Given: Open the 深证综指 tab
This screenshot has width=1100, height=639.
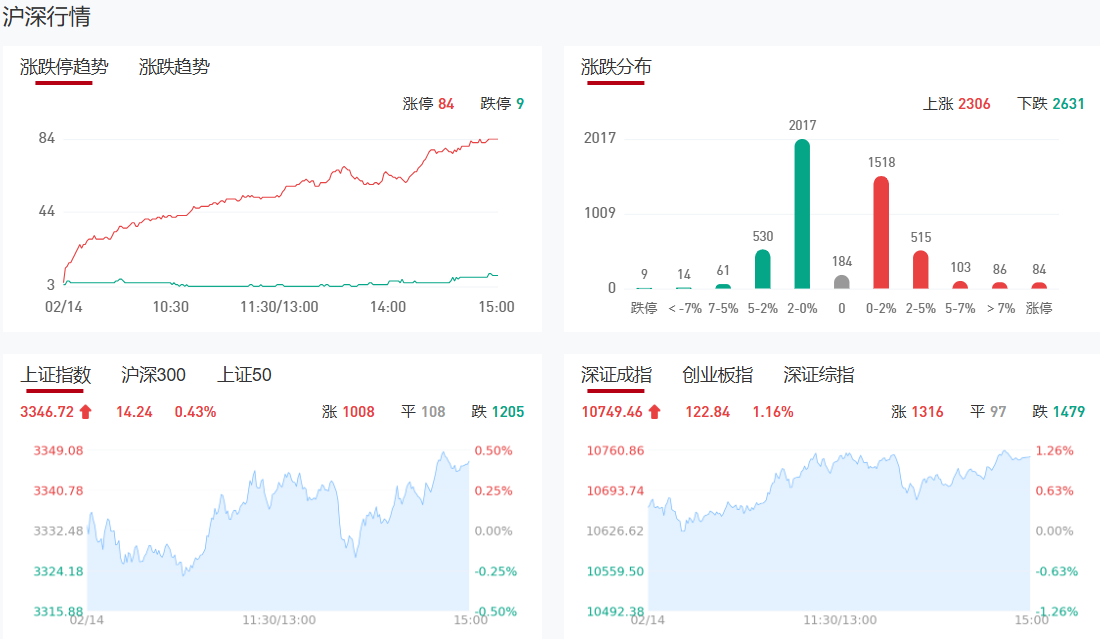Looking at the screenshot, I should click(819, 375).
